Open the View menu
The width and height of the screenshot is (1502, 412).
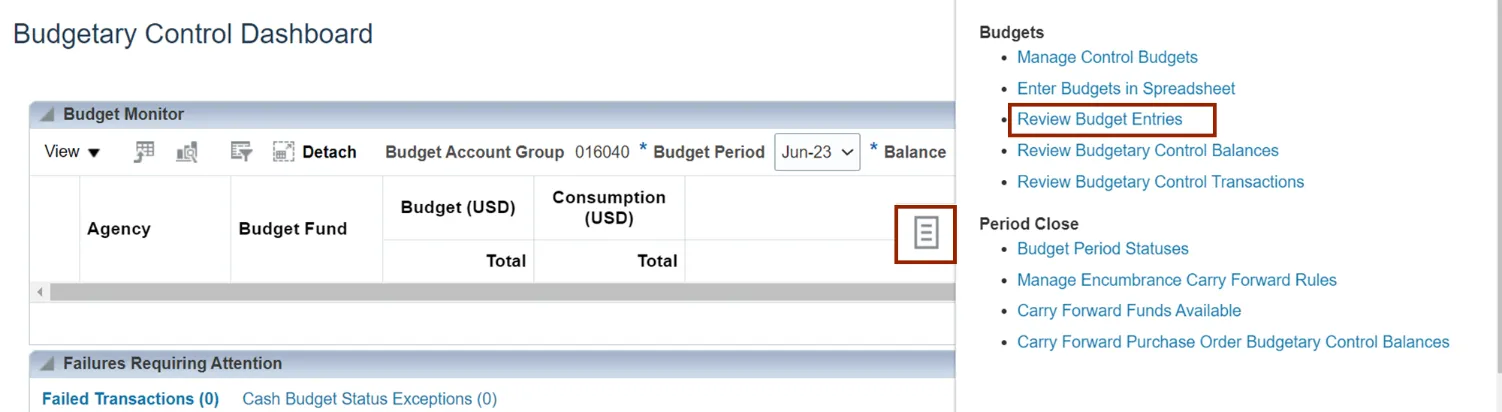[x=73, y=152]
